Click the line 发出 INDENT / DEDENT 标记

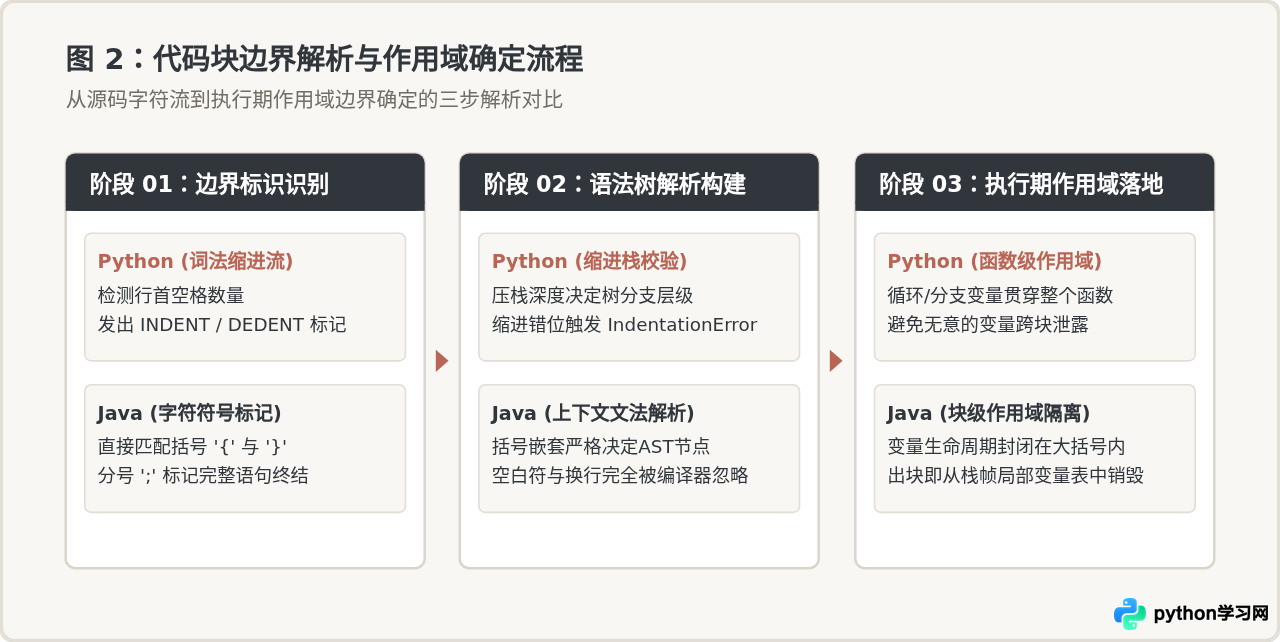click(222, 325)
